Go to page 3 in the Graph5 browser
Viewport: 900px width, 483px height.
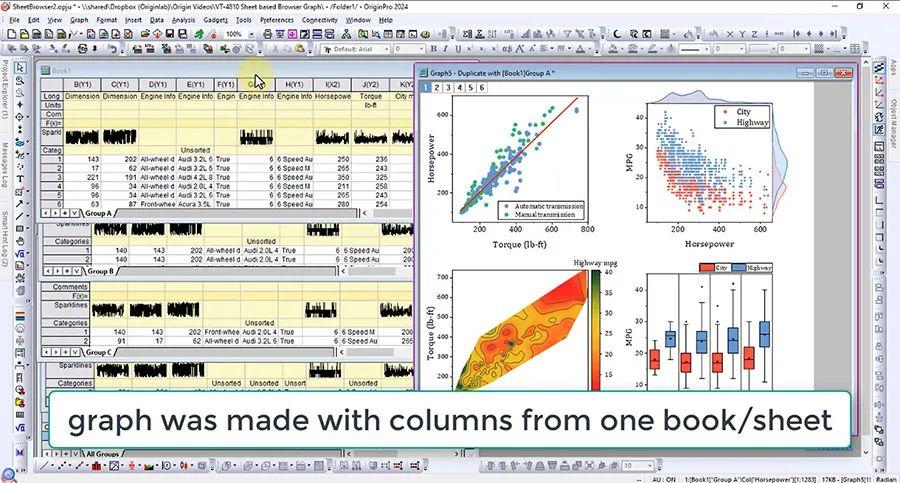click(448, 88)
